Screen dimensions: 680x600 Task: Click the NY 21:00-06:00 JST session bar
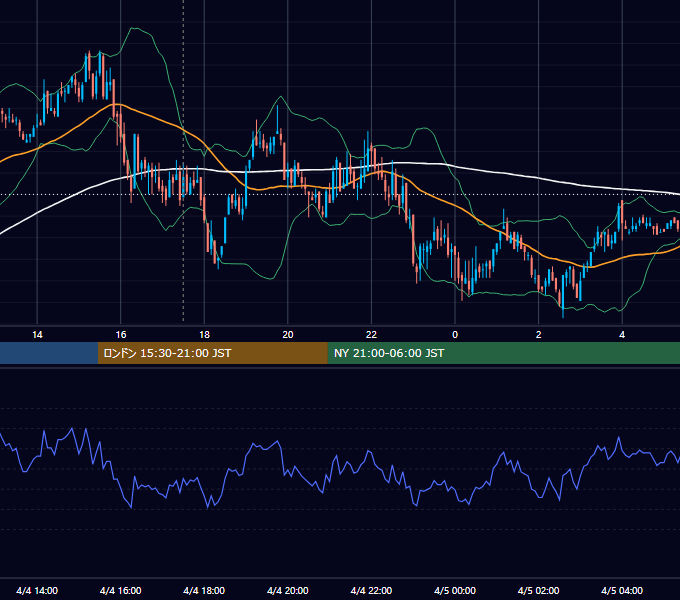coord(503,353)
